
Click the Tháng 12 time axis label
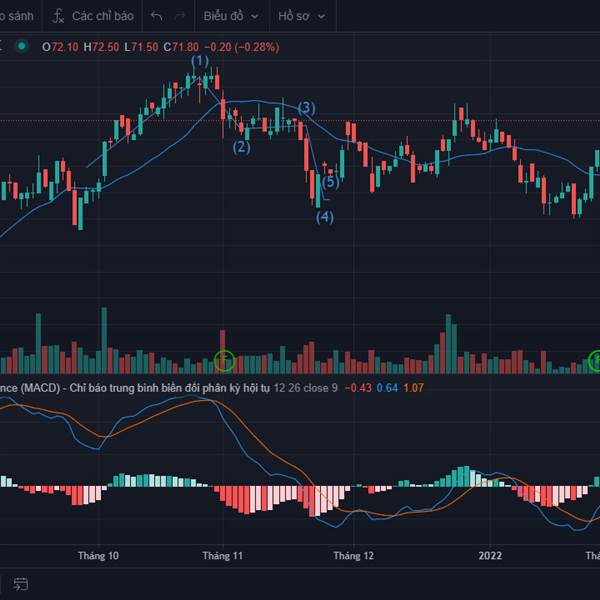[x=353, y=555]
